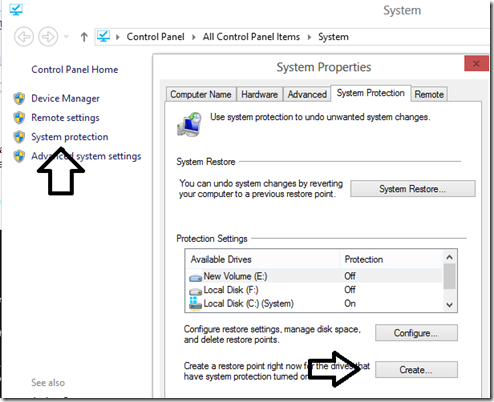The height and width of the screenshot is (402, 494).
Task: Open recent locations dropdown beside Forward arrow
Action: tap(66, 37)
